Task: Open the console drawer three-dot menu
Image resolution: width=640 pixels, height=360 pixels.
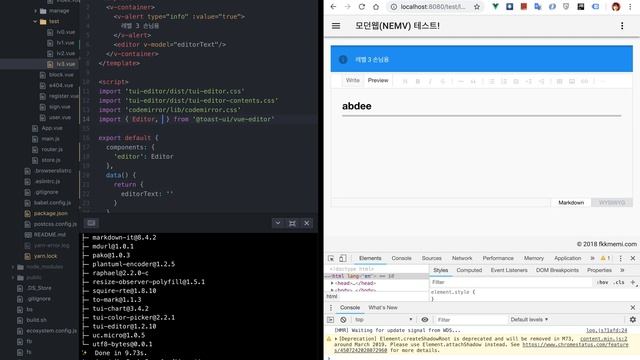Action: 331,308
